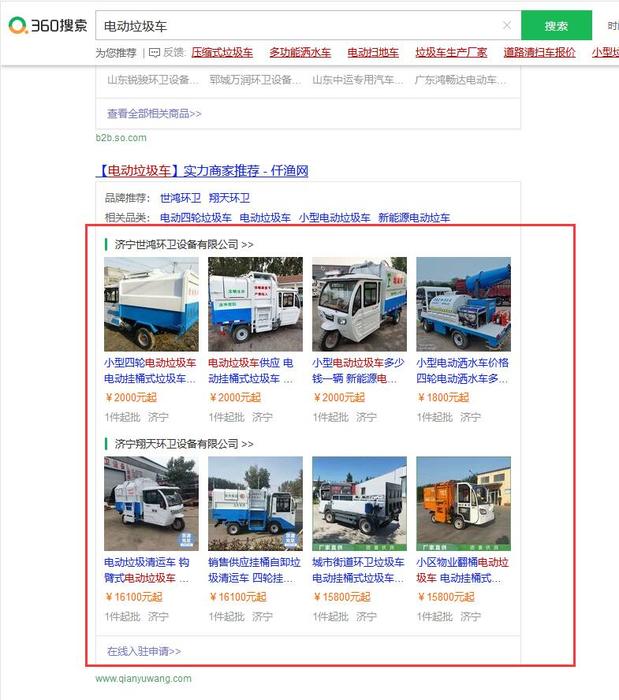This screenshot has height=700, width=619.
Task: Open thumbnail of blue sprayer water truck
Action: [463, 304]
